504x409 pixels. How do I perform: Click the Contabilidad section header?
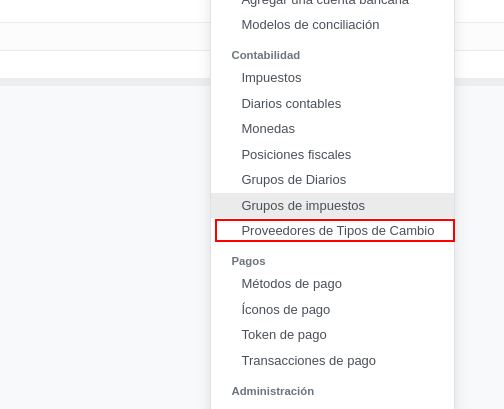pos(266,55)
